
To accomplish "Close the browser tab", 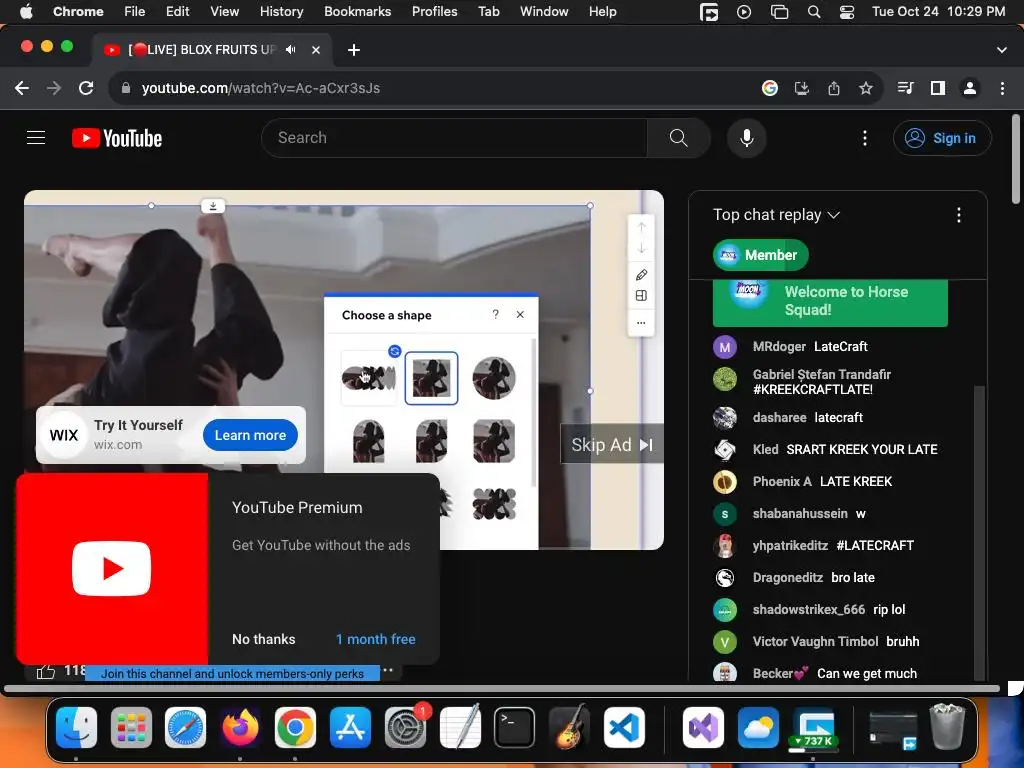I will (x=315, y=50).
